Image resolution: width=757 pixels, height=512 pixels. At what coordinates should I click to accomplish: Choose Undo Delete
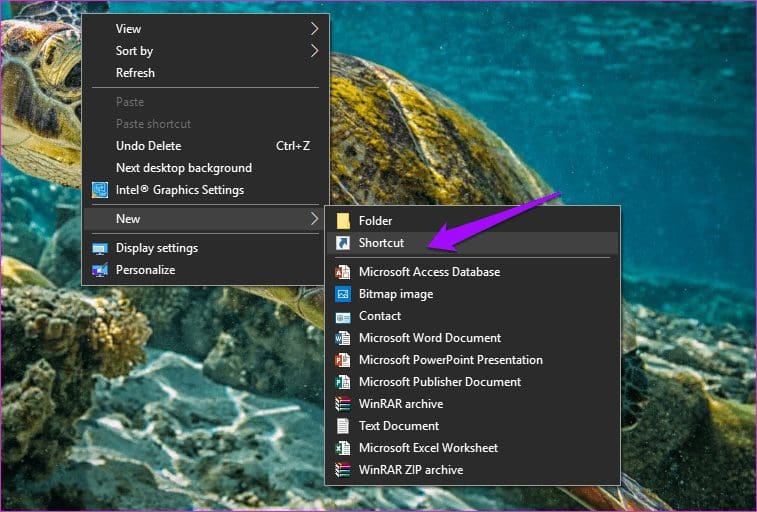click(x=206, y=146)
